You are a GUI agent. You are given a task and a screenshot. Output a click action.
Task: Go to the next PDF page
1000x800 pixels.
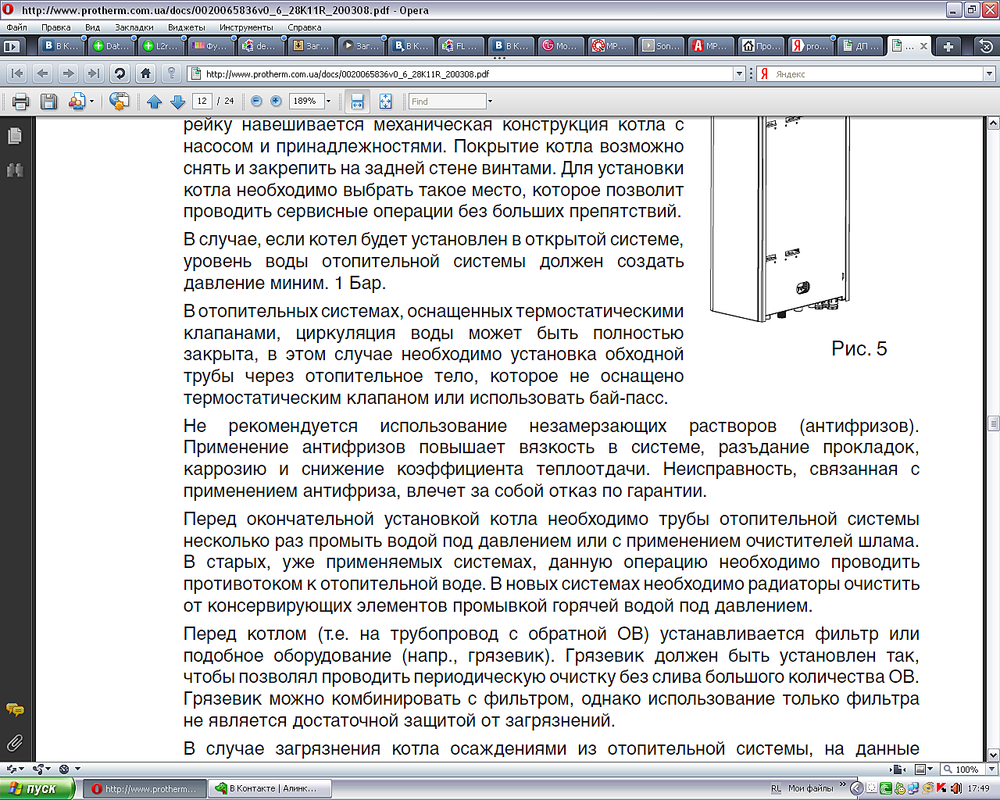178,100
